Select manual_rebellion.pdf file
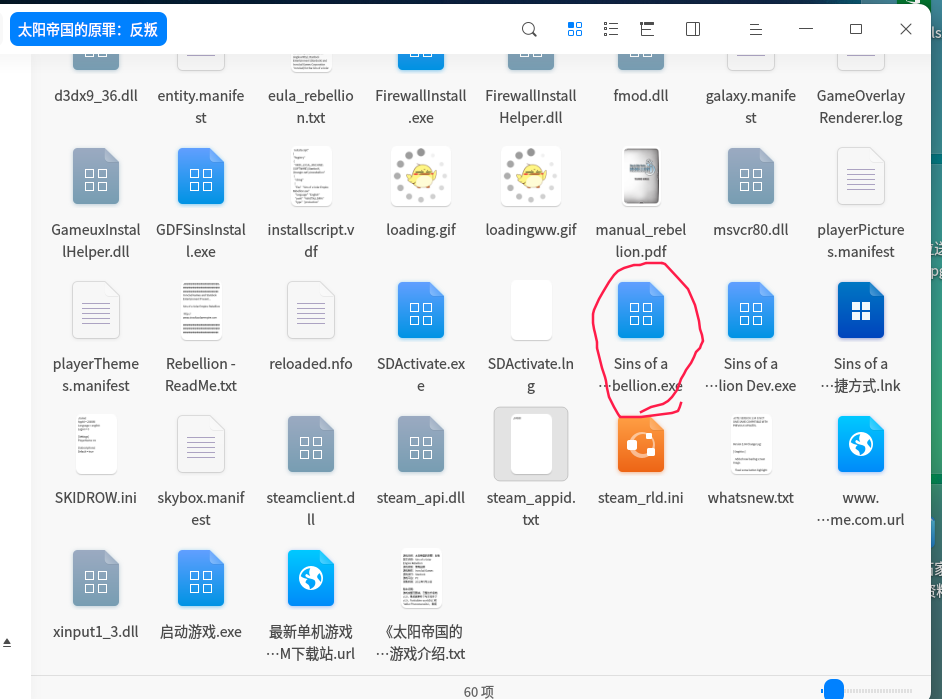This screenshot has width=942, height=699. click(x=640, y=177)
